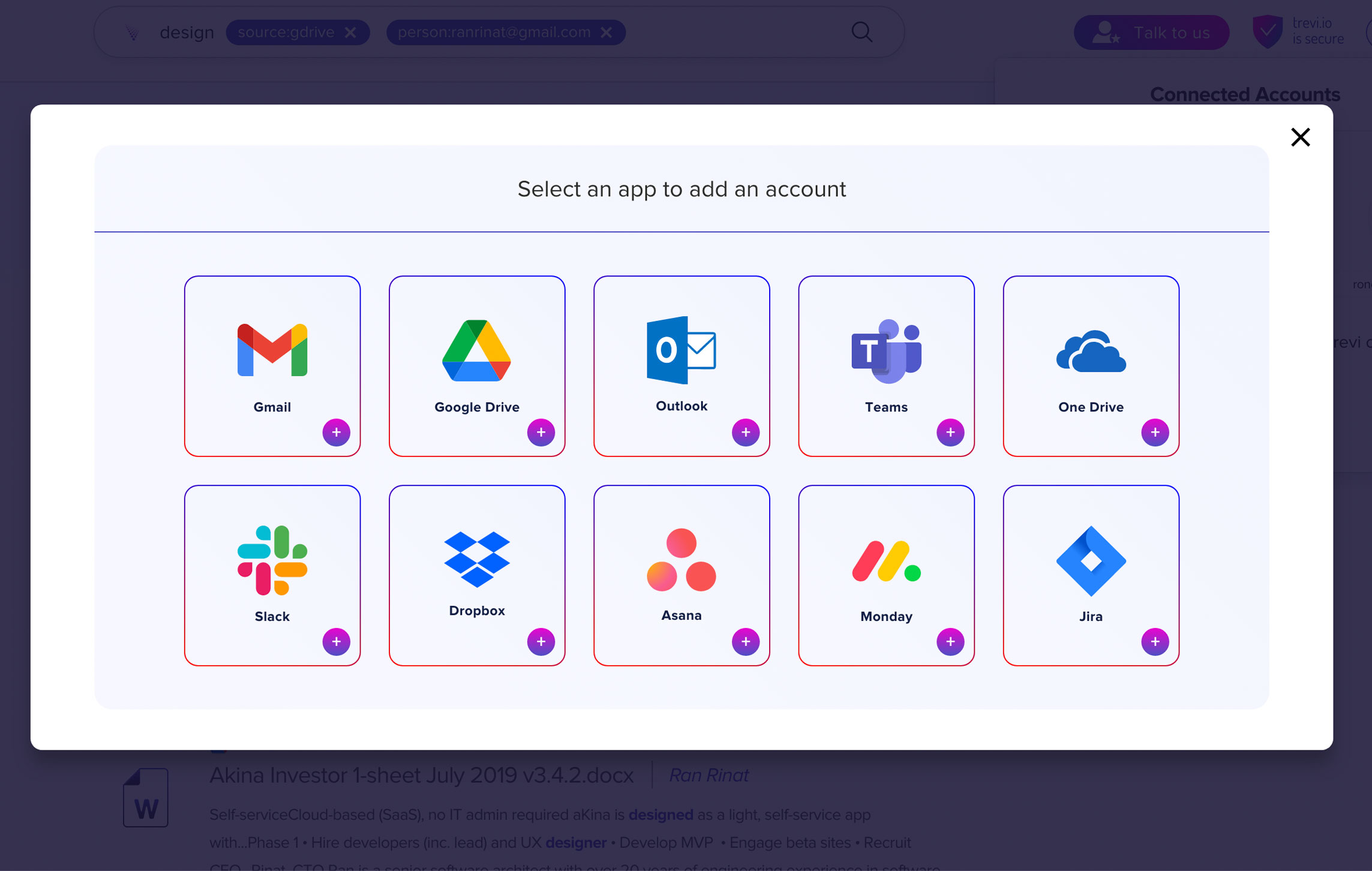This screenshot has height=871, width=1372.
Task: Click the Dropbox label text
Action: coord(477,611)
